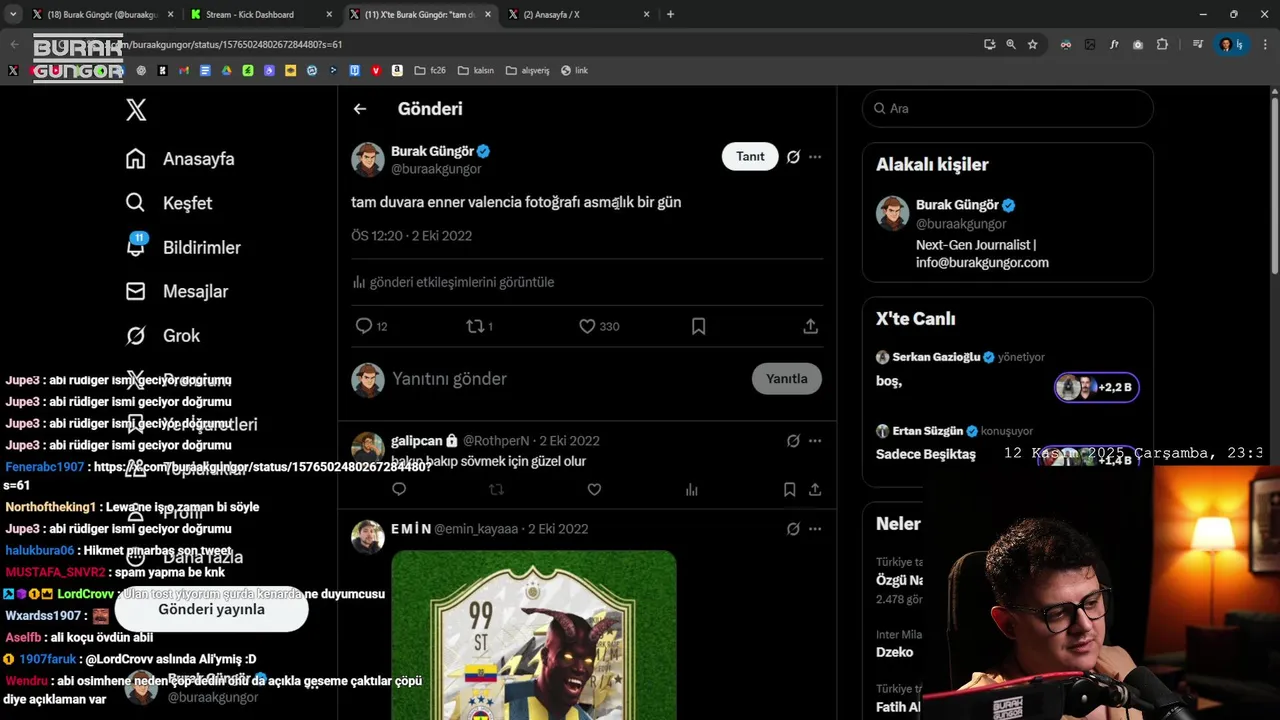
Task: Click the Gönderi yayınla button
Action: coord(211,609)
